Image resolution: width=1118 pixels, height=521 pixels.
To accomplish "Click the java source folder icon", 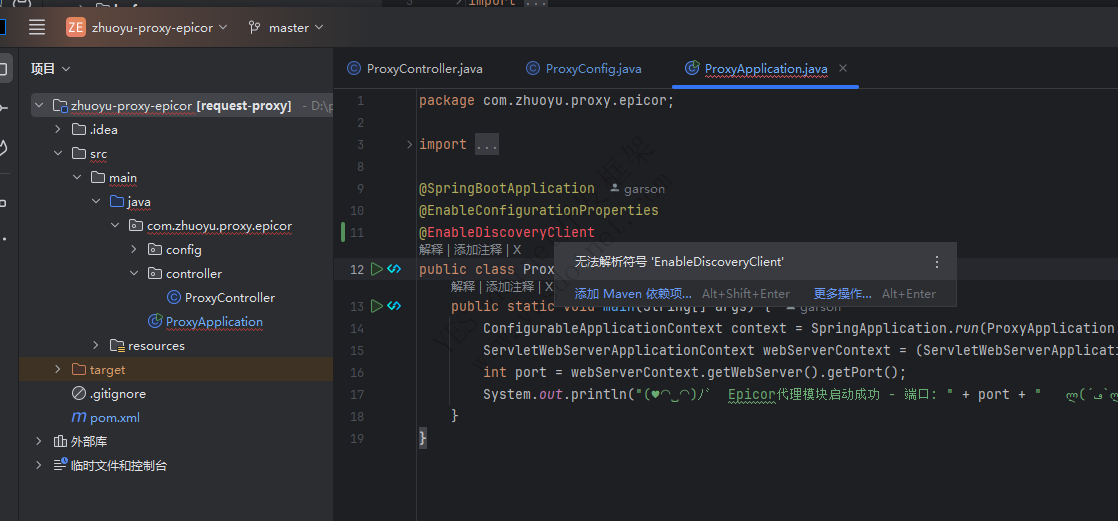I will point(117,202).
